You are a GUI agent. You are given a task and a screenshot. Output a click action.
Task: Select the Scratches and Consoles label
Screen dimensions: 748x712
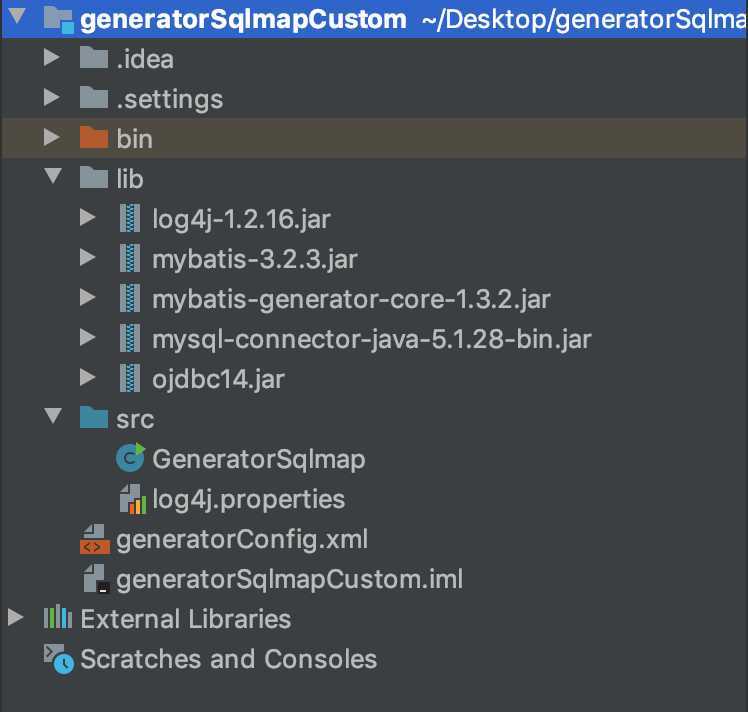(x=229, y=659)
